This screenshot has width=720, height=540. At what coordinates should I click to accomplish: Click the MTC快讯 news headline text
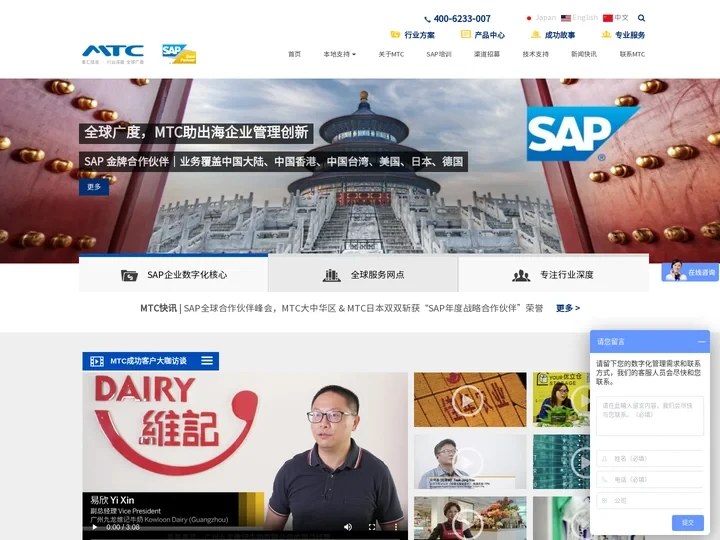click(363, 308)
